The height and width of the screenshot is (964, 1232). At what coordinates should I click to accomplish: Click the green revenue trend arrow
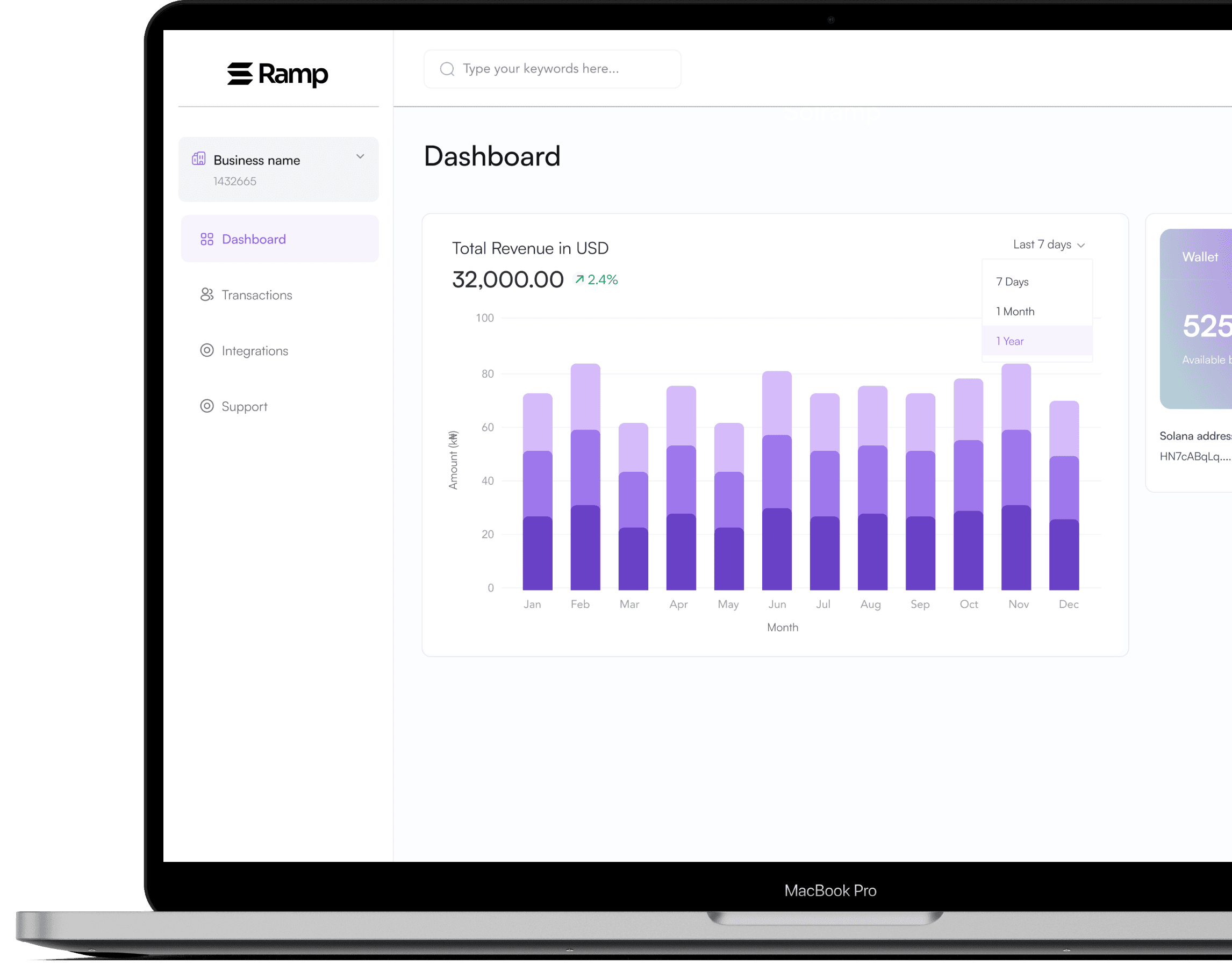coord(579,279)
